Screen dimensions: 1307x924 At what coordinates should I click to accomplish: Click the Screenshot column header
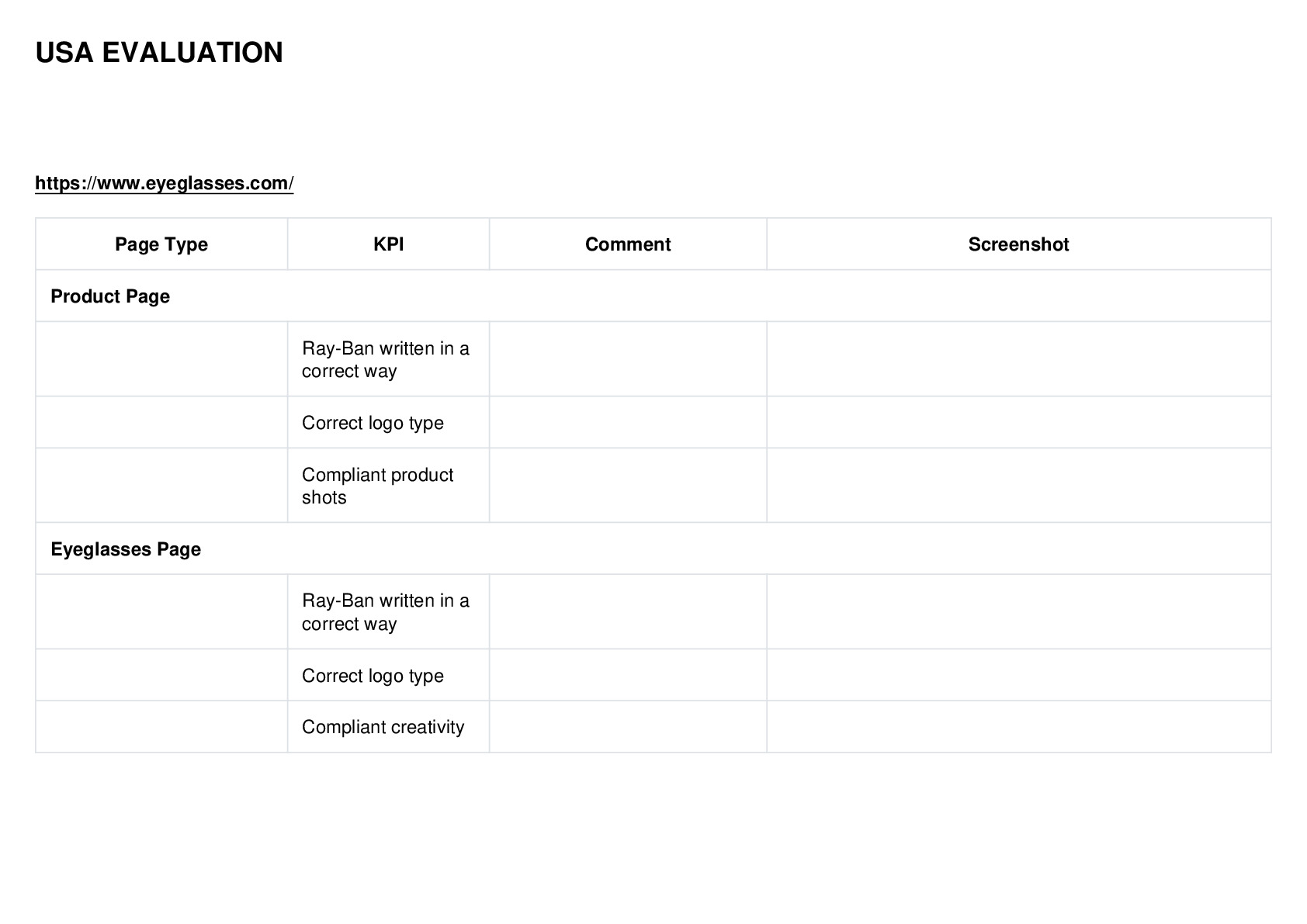pos(1018,244)
